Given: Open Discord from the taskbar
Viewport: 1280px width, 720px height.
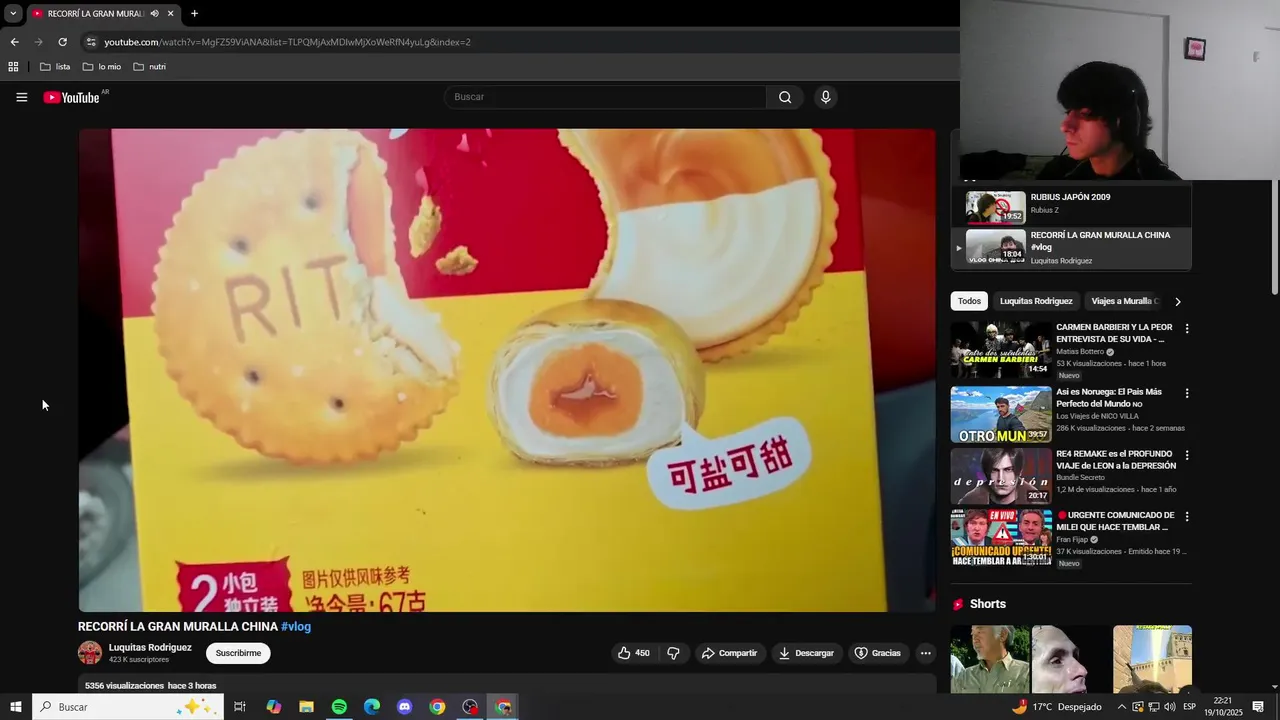Looking at the screenshot, I should click(x=405, y=707).
